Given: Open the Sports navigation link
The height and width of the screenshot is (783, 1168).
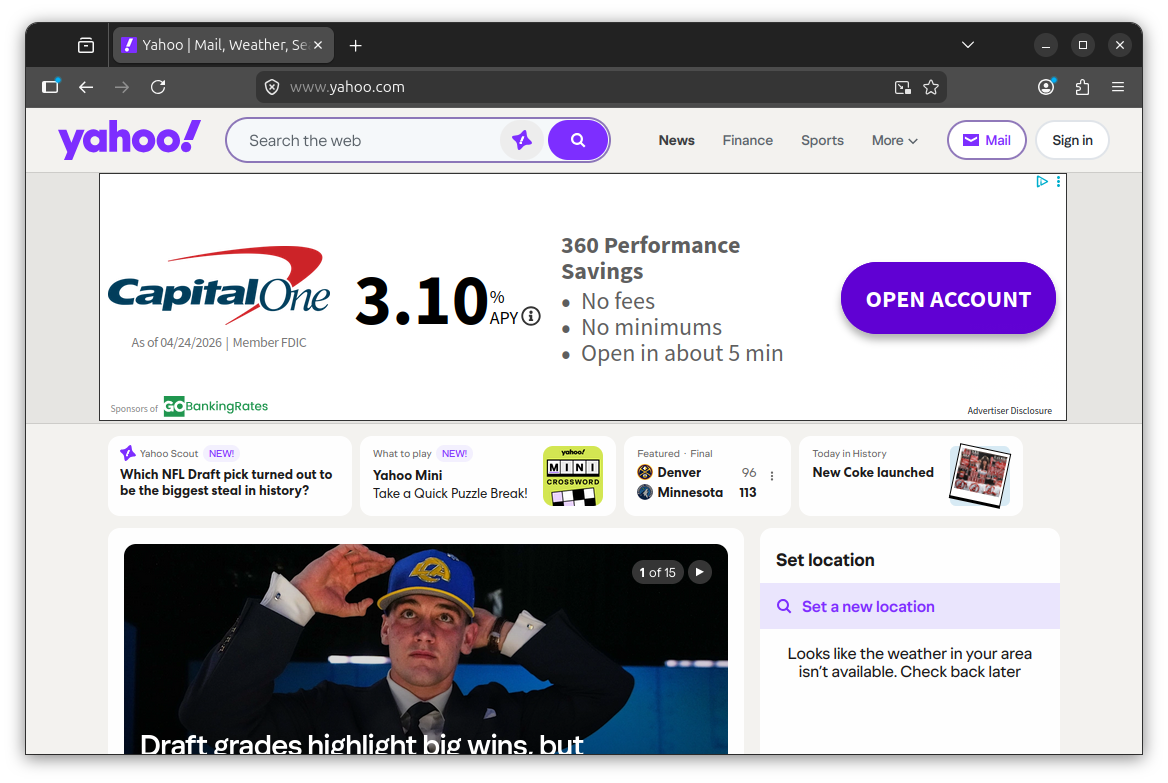Looking at the screenshot, I should (822, 140).
